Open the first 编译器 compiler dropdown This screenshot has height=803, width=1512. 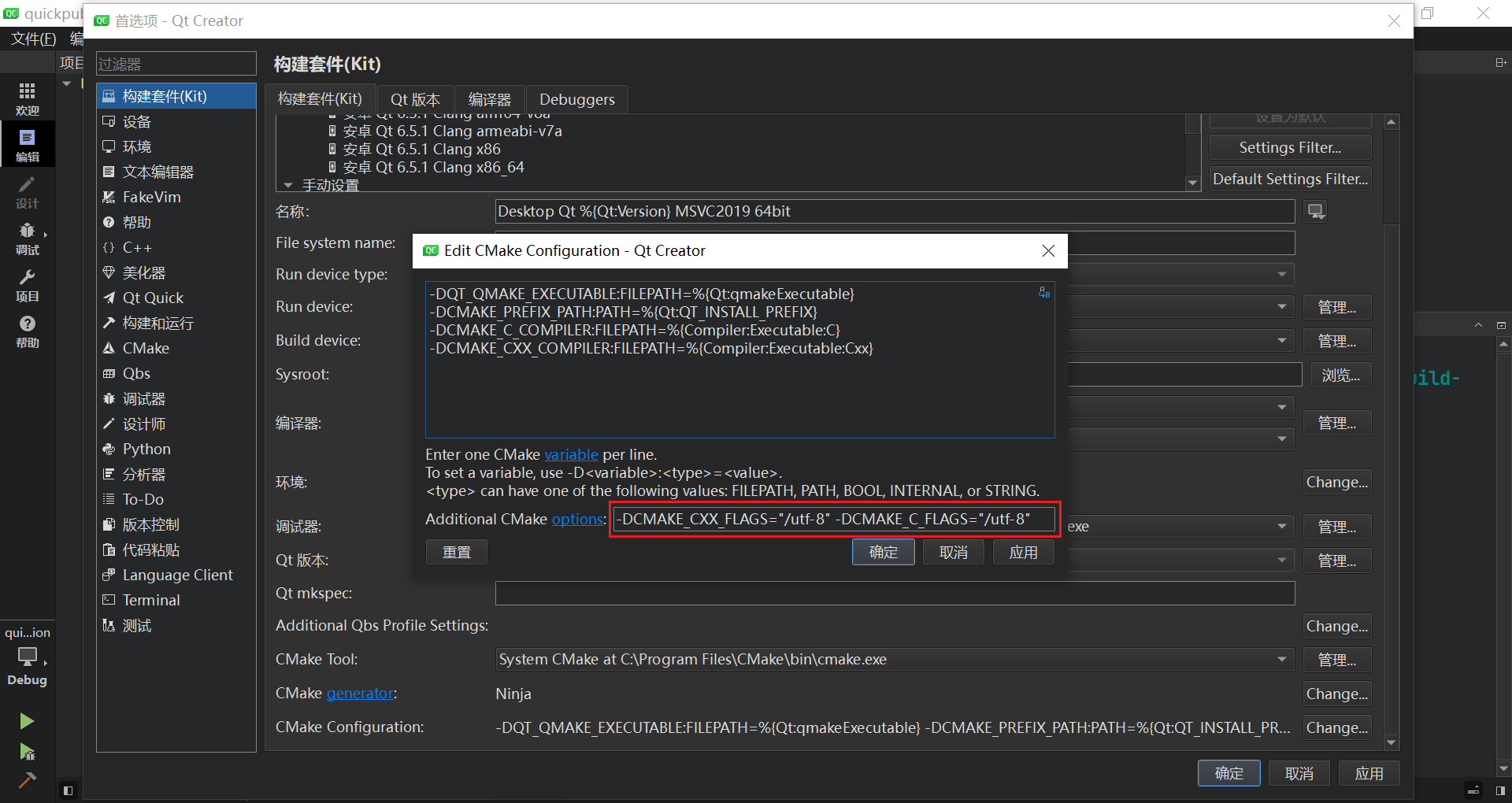click(1282, 407)
